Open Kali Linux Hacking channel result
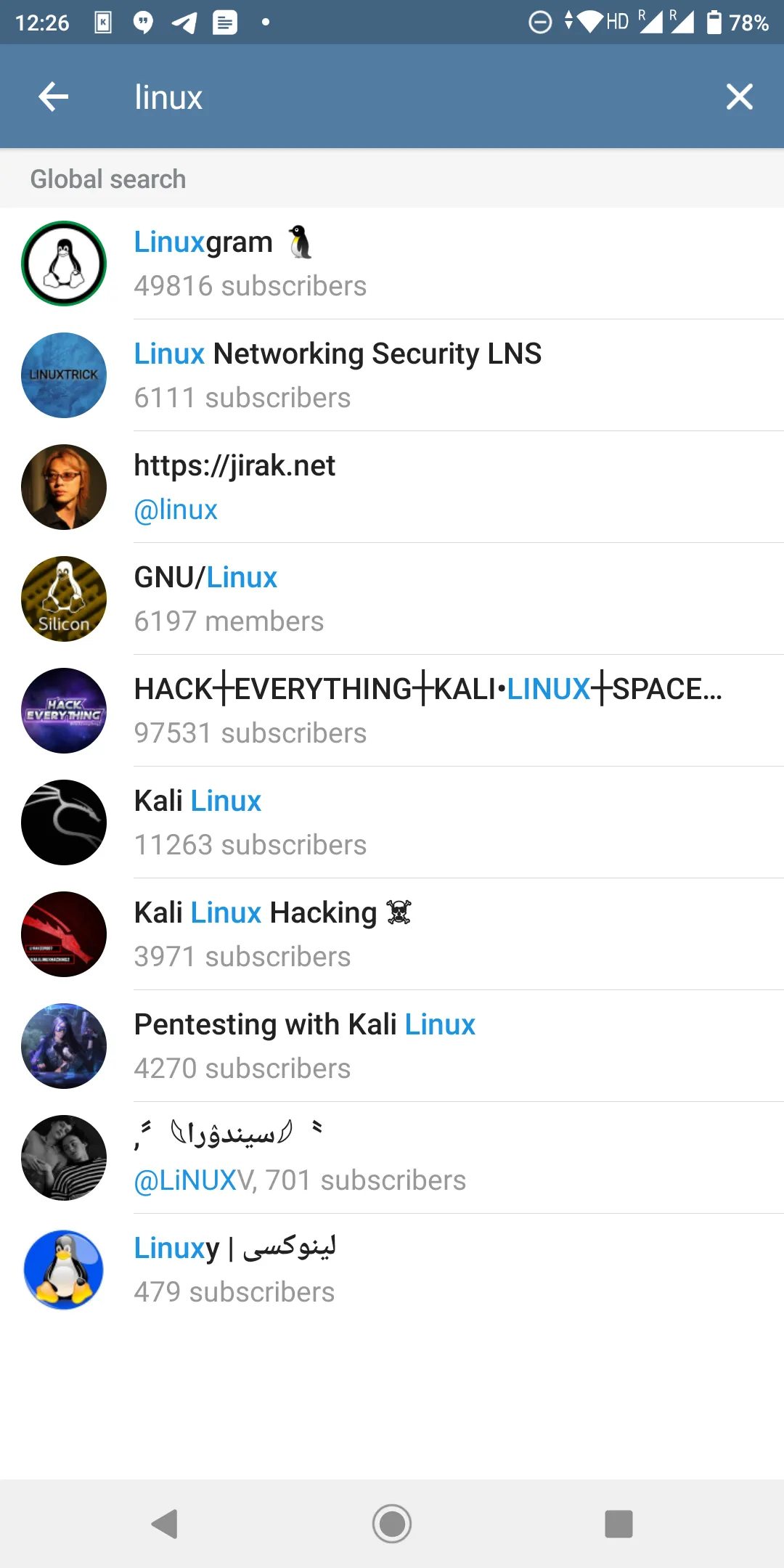 392,934
